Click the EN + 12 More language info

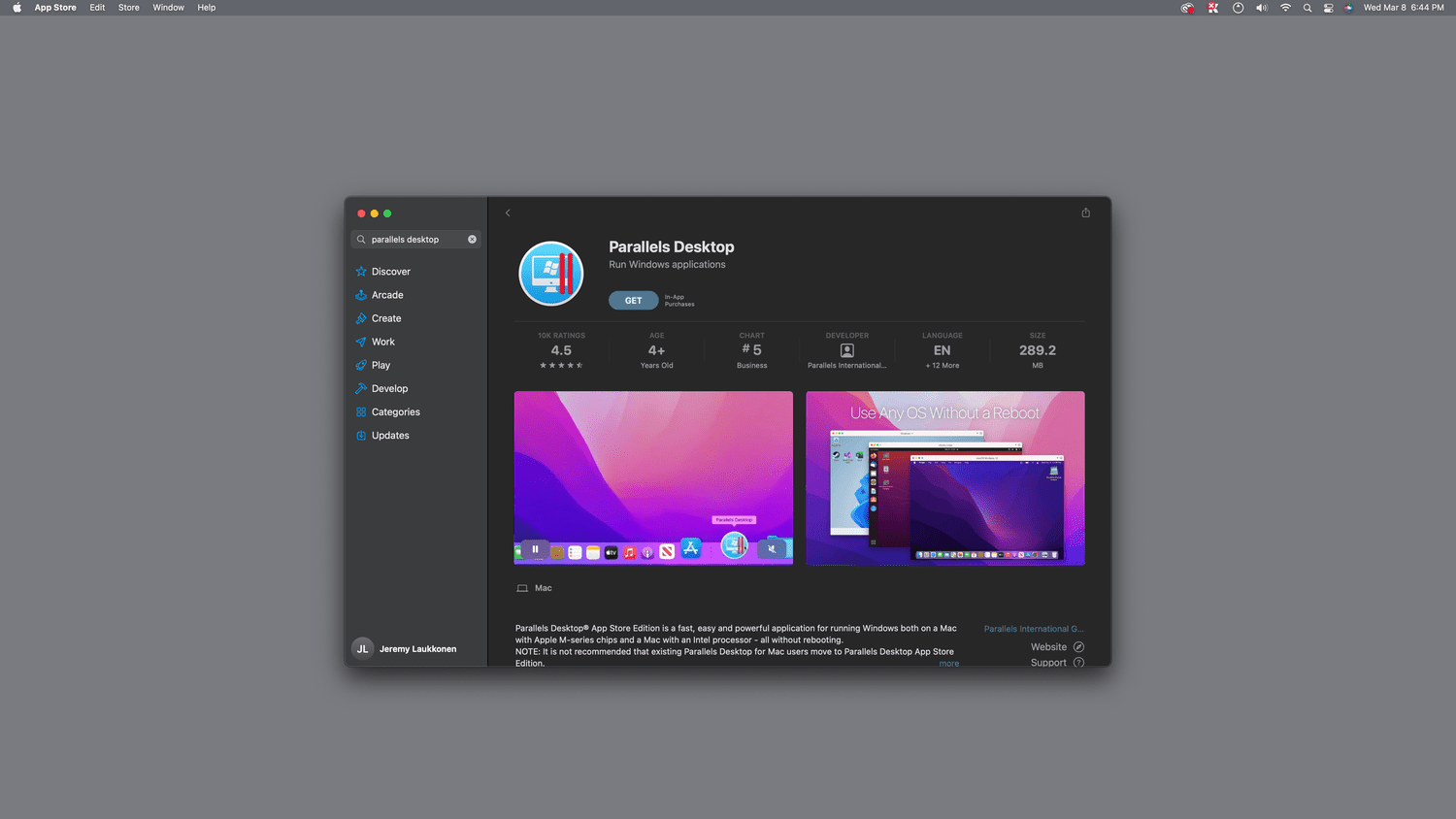(x=942, y=350)
